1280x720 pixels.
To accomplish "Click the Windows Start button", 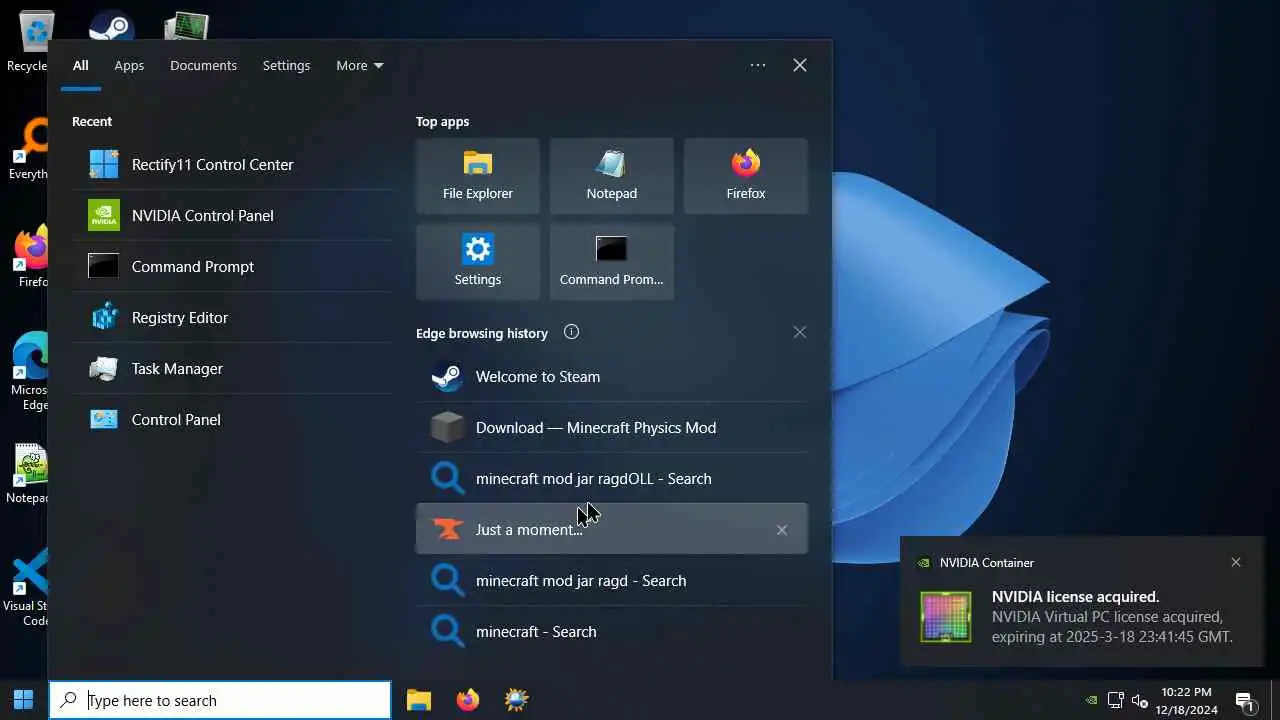I will pos(24,700).
